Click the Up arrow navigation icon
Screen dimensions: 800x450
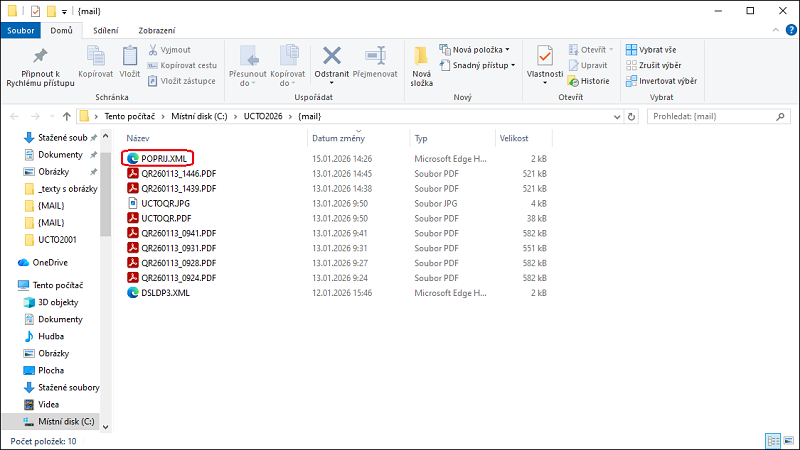(x=66, y=116)
